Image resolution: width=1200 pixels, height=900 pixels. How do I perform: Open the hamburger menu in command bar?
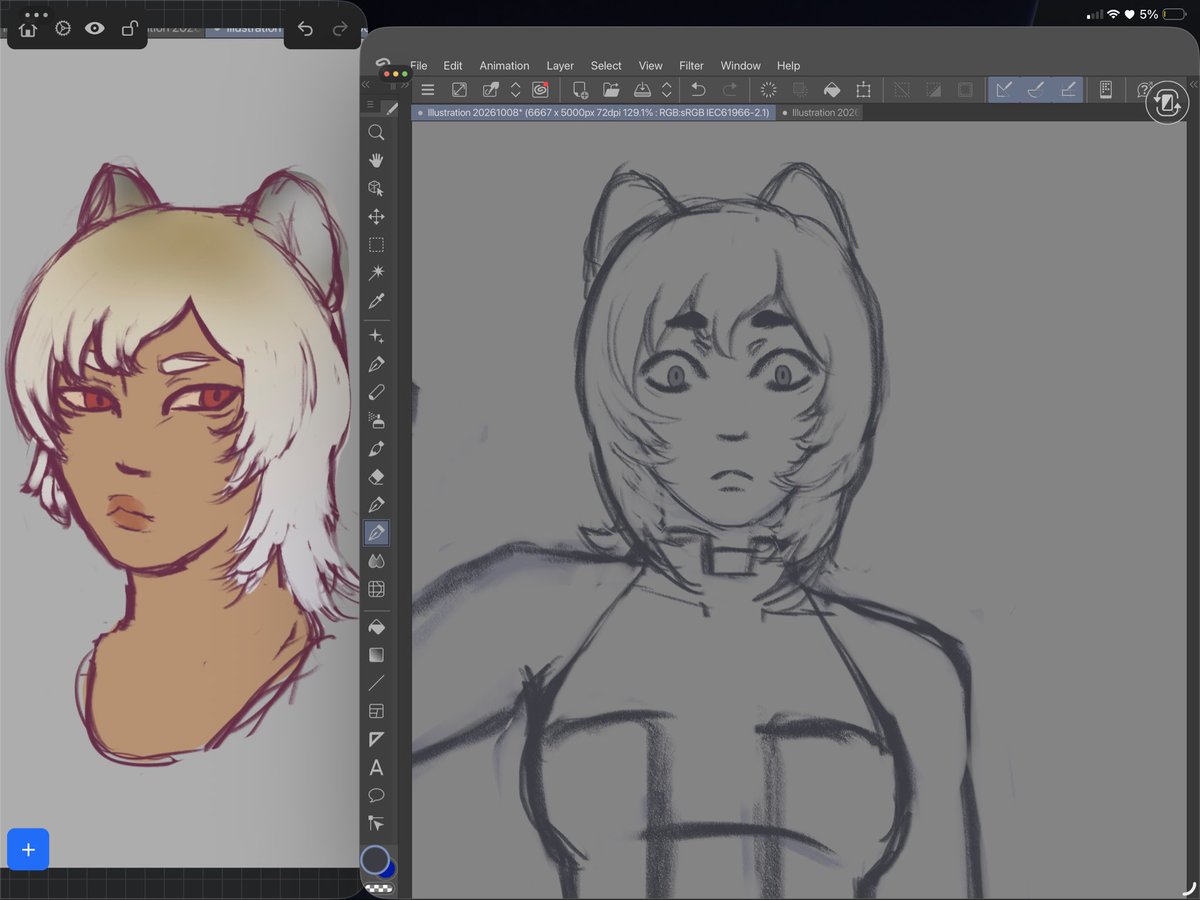(x=428, y=90)
